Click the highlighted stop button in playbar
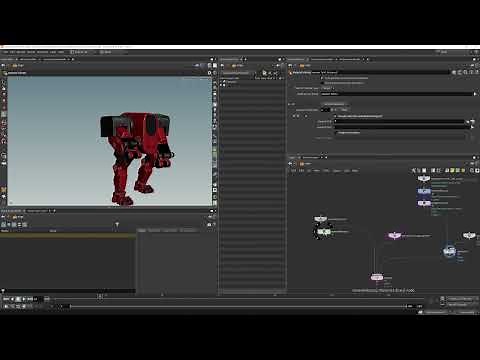480x360 pixels. [x=18, y=299]
